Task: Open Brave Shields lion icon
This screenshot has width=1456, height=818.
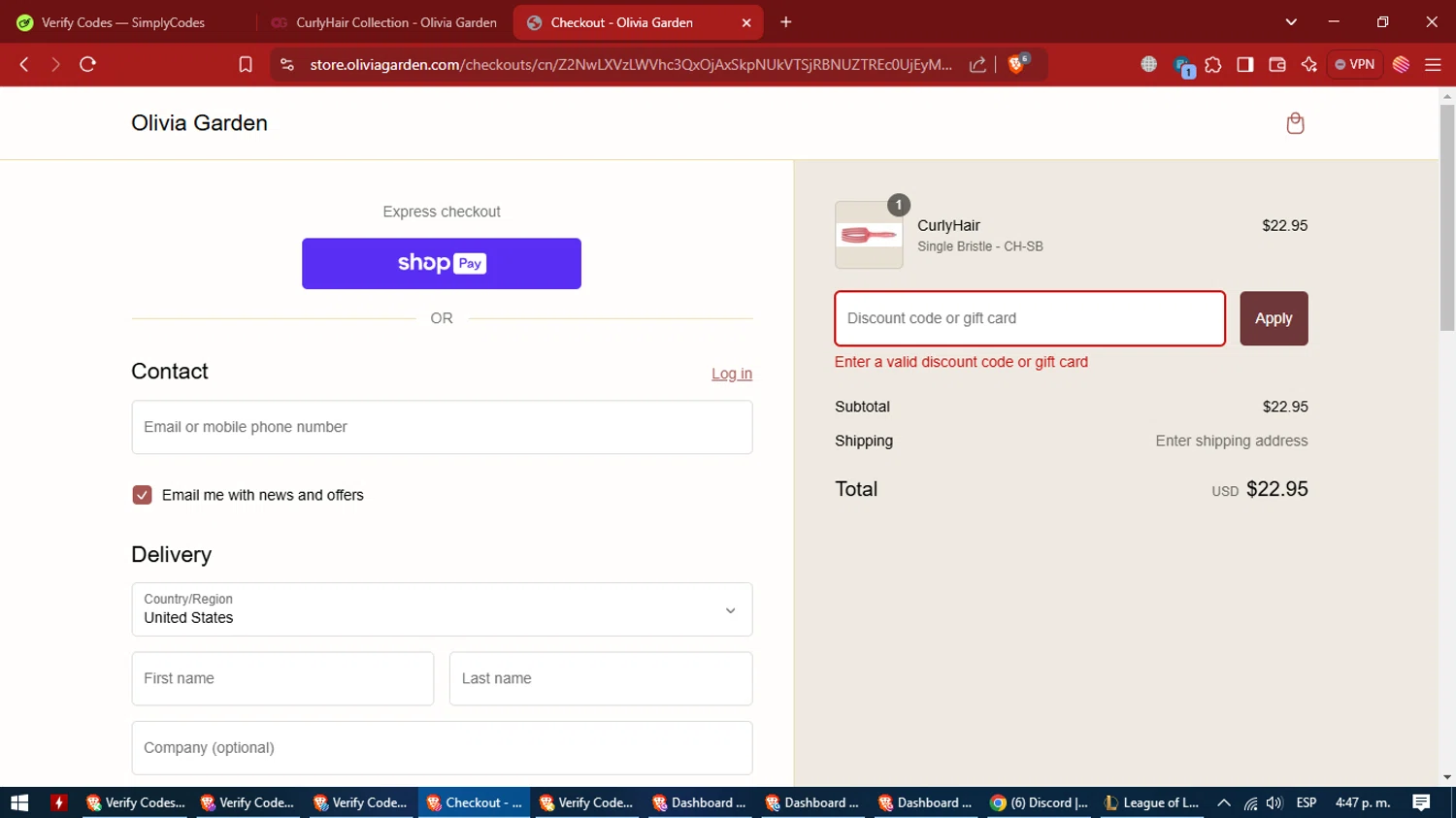Action: click(1017, 64)
